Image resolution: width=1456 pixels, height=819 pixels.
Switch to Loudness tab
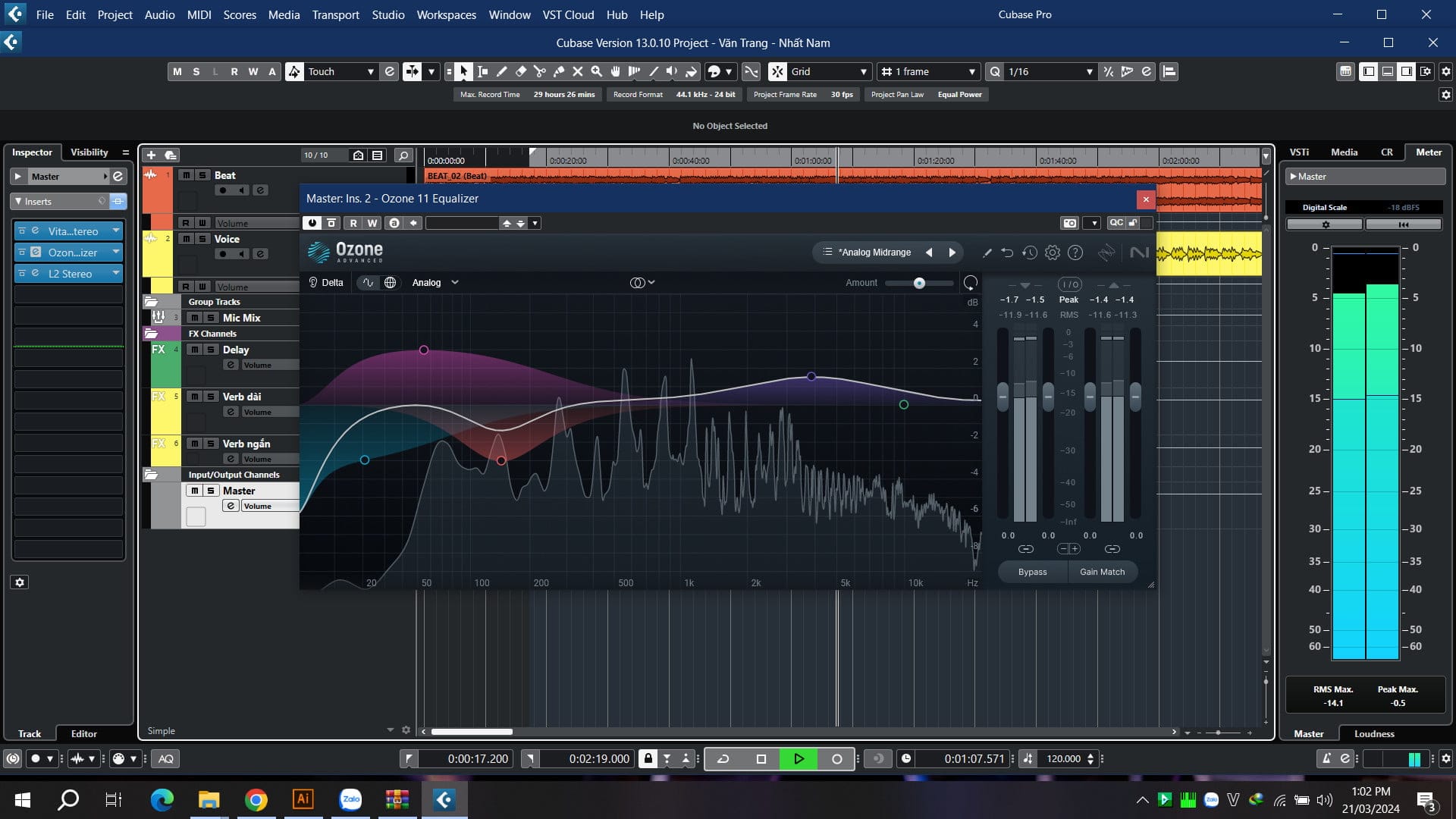pos(1374,733)
